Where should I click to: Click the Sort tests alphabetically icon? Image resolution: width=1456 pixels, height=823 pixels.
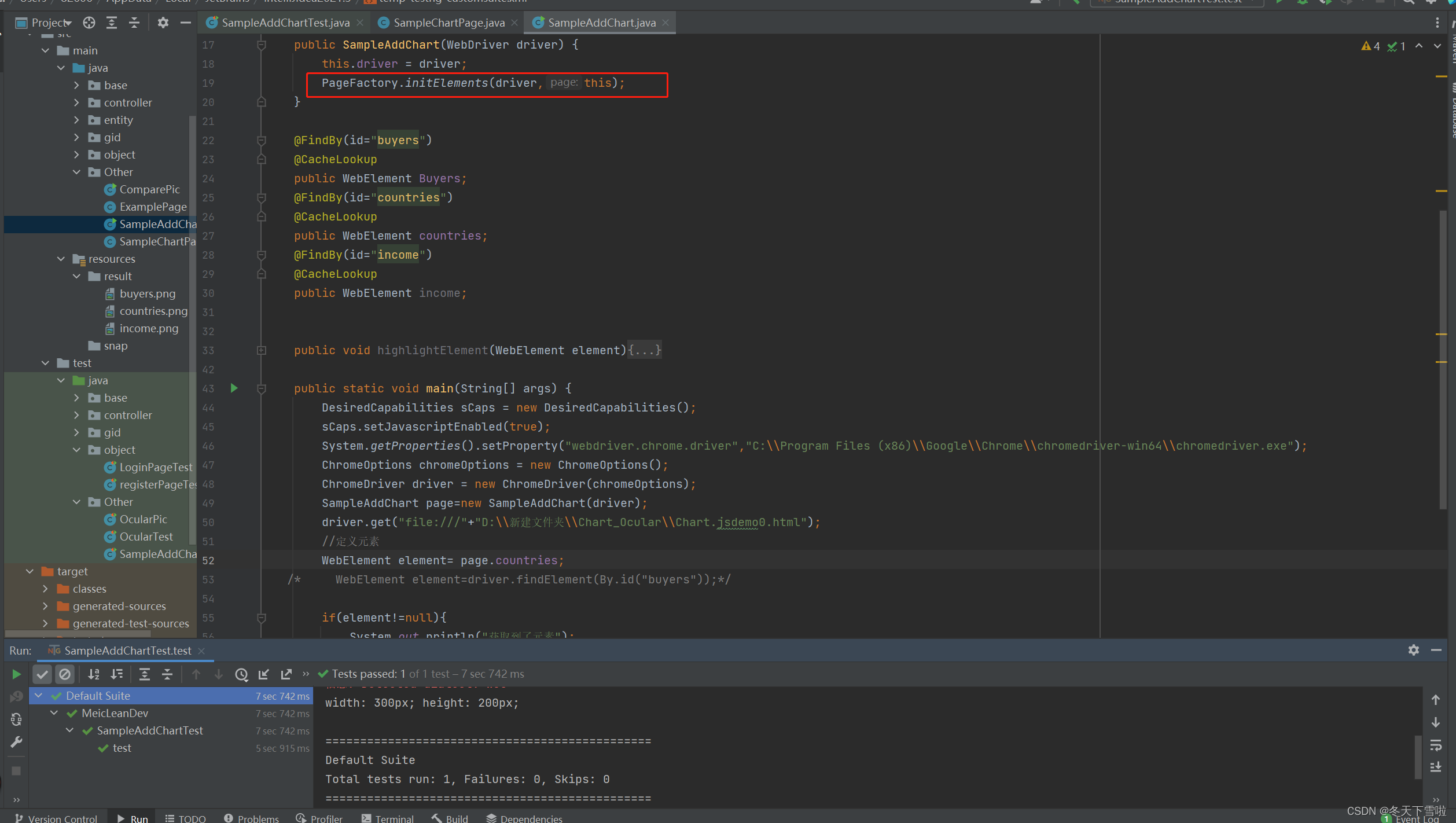click(x=92, y=673)
